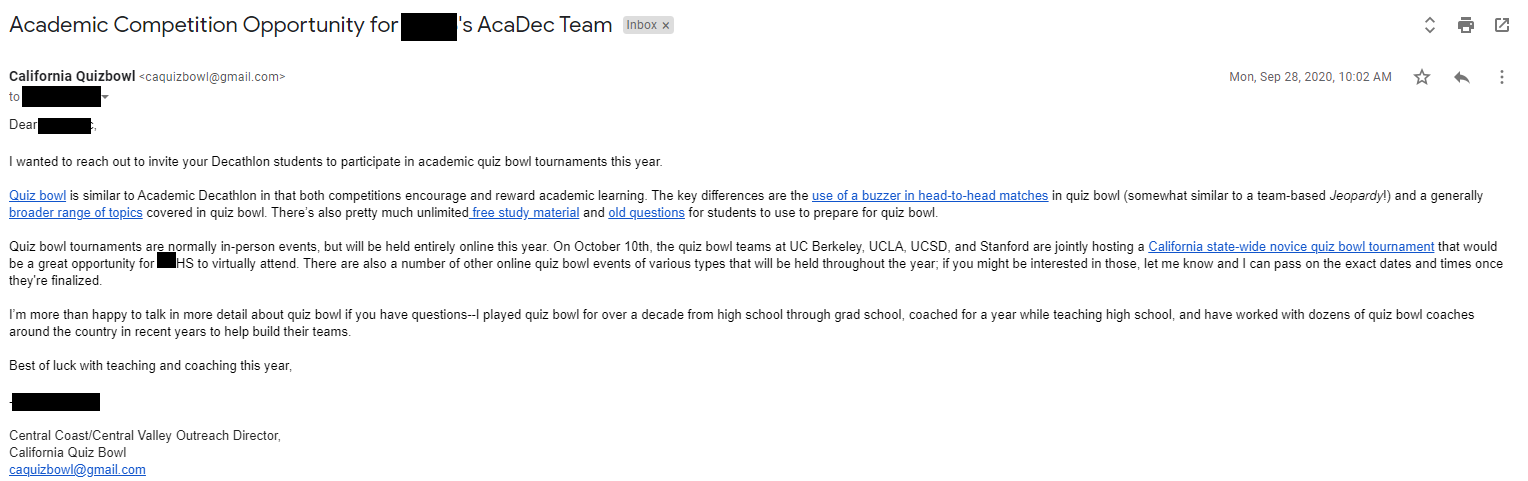Click the caquizbowl@gmail.com link in the signature
Viewport: 1528px width, 481px height.
(x=77, y=470)
